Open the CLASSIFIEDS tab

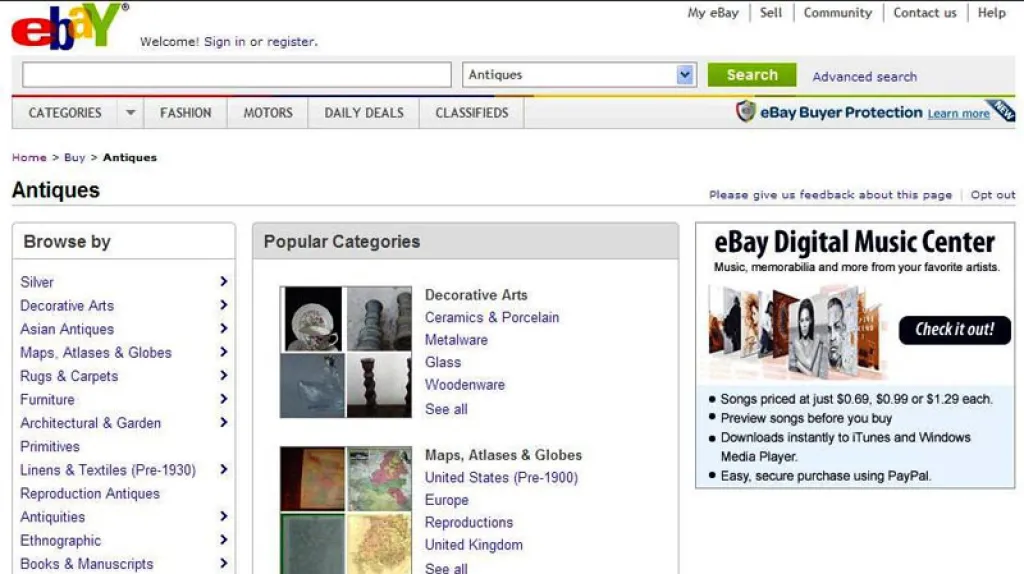[x=472, y=113]
